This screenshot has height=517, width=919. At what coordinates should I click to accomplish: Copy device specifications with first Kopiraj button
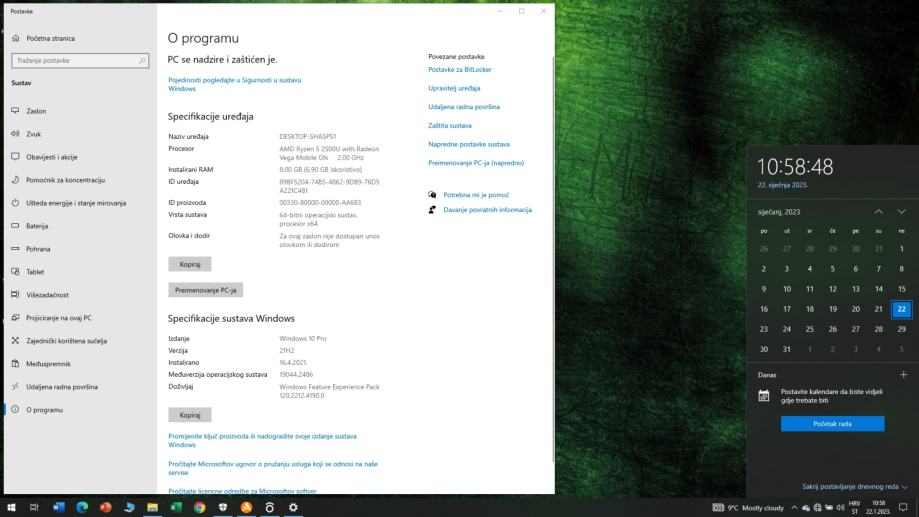point(190,264)
